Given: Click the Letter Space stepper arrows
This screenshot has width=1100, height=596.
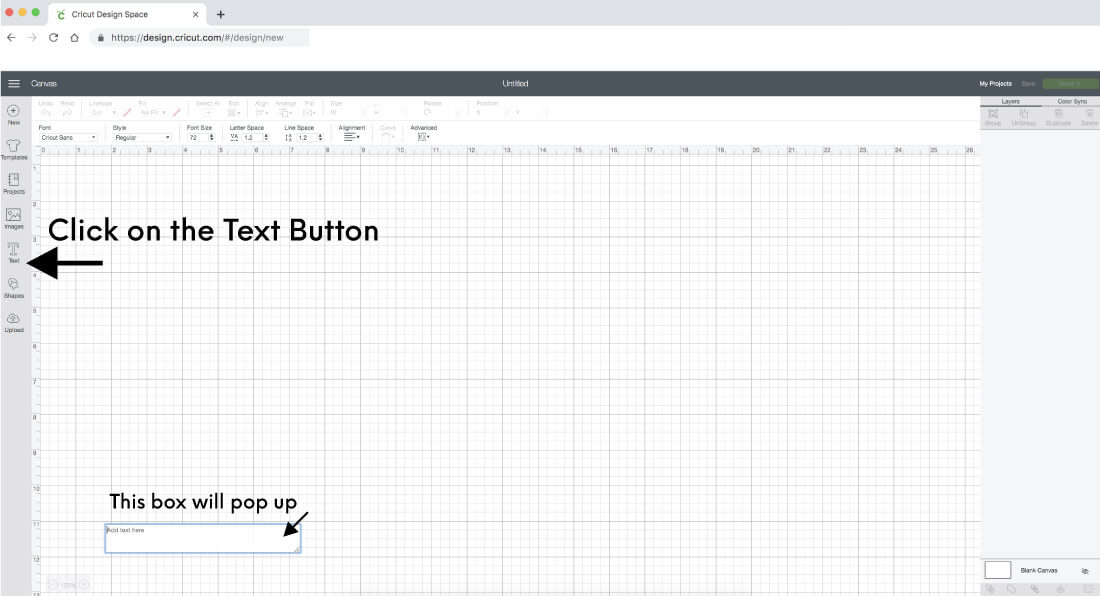Looking at the screenshot, I should 266,137.
